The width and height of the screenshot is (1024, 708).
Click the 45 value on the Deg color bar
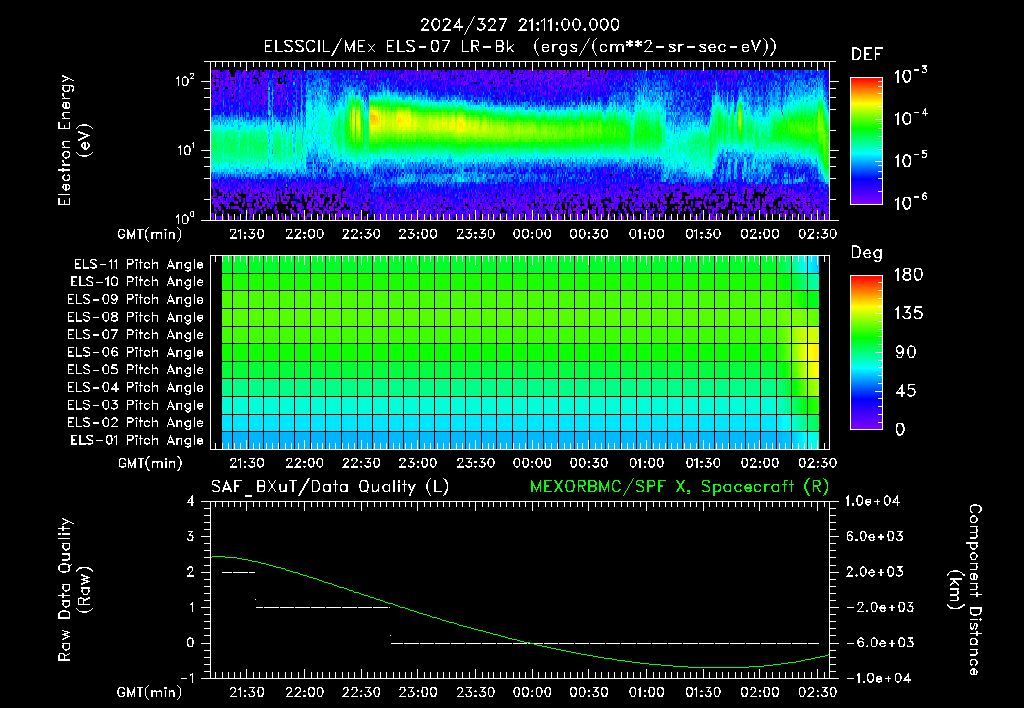click(x=906, y=391)
